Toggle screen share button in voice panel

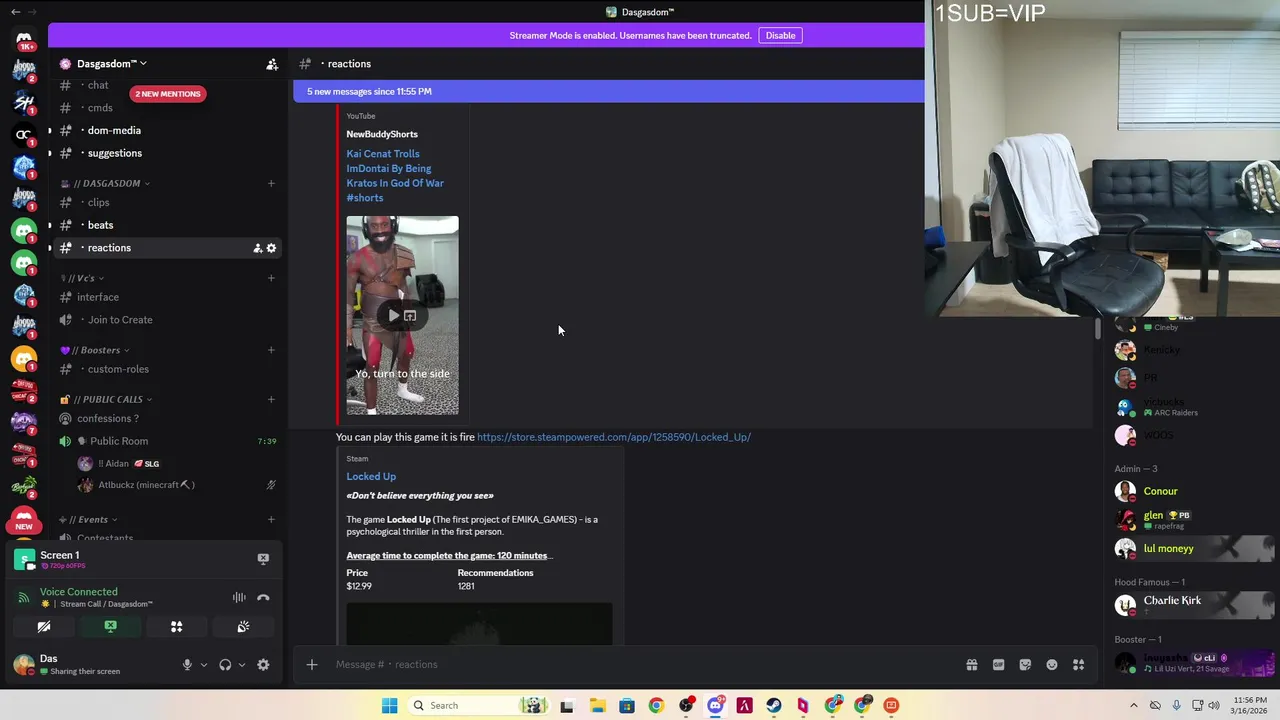111,627
